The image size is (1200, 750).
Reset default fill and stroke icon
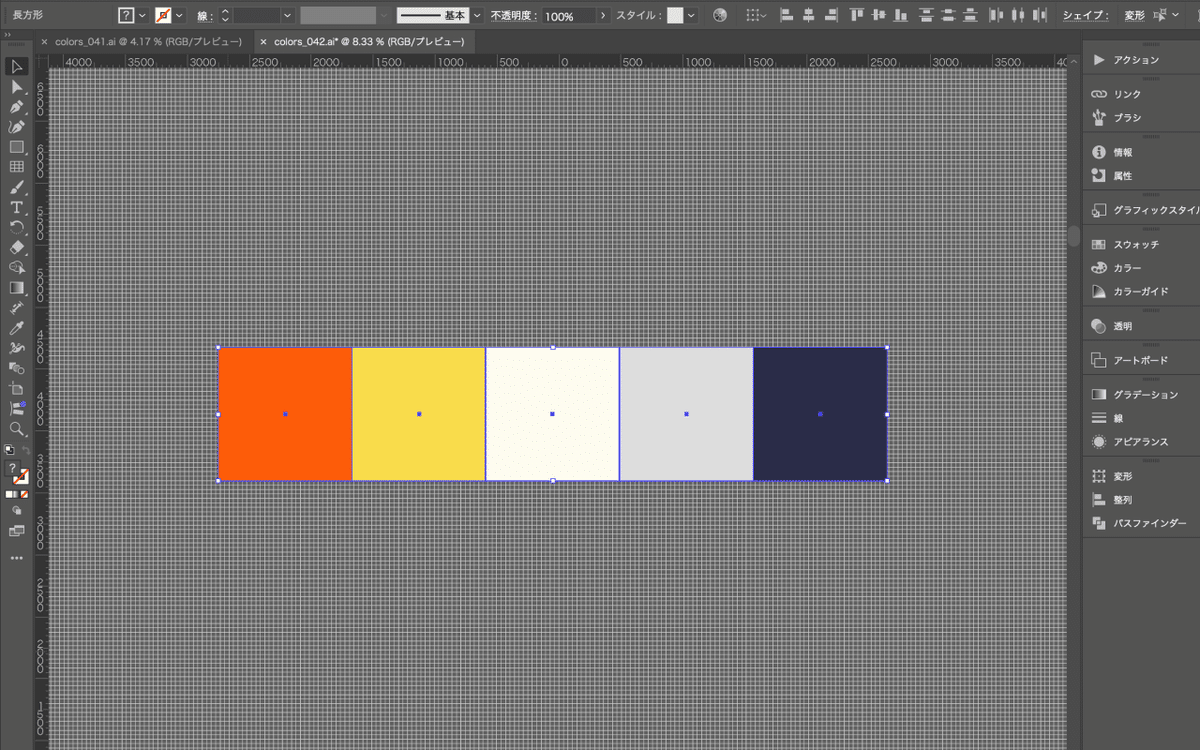(x=9, y=449)
